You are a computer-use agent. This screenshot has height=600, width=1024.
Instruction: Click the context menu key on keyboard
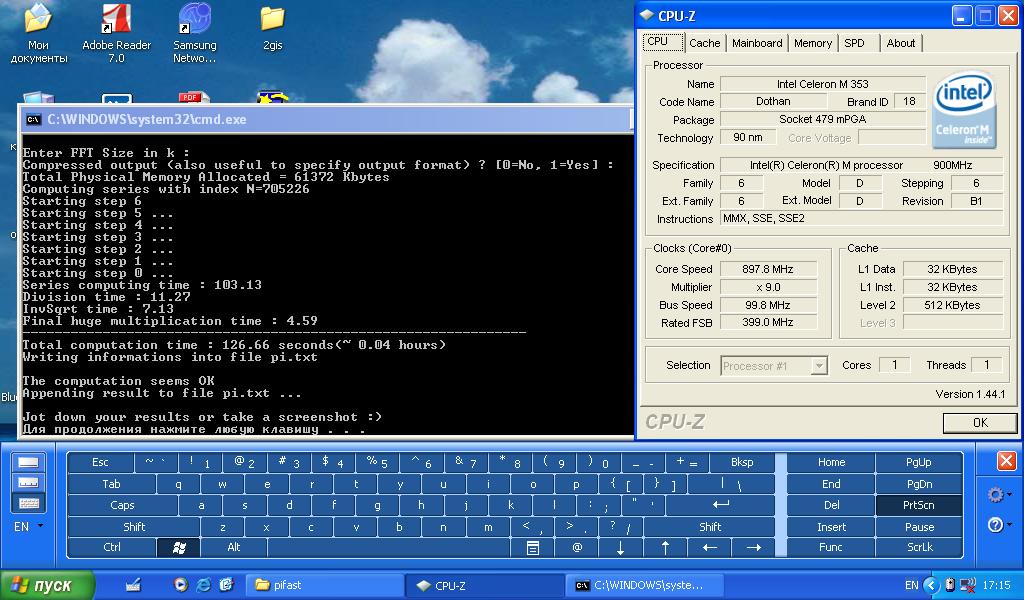[x=532, y=548]
